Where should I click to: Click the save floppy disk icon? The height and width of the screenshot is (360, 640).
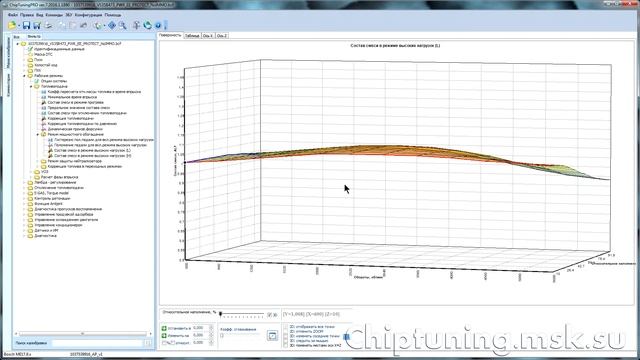coord(27,25)
